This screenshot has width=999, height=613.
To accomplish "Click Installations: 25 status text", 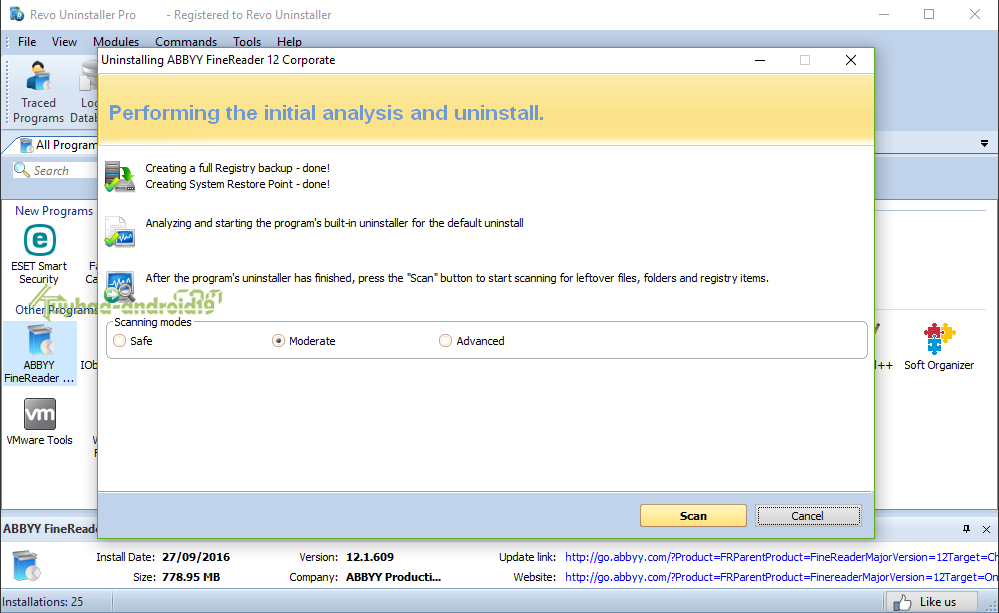I will [x=43, y=602].
